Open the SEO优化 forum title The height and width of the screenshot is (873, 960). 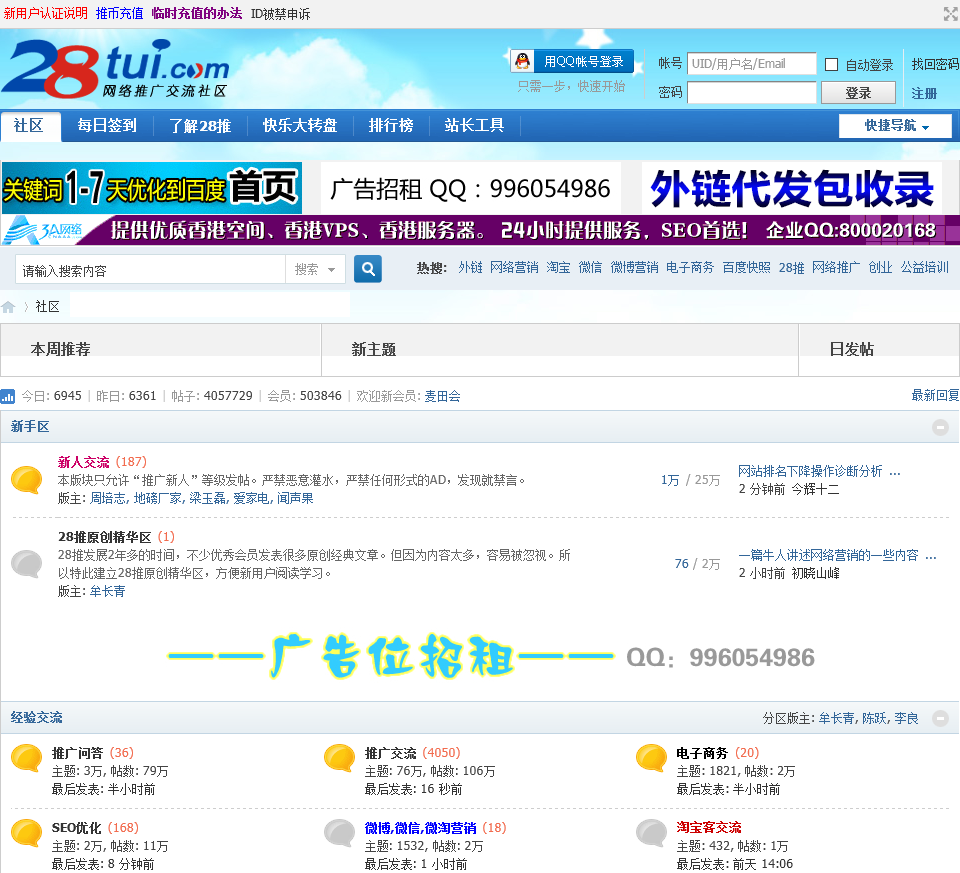[x=77, y=828]
